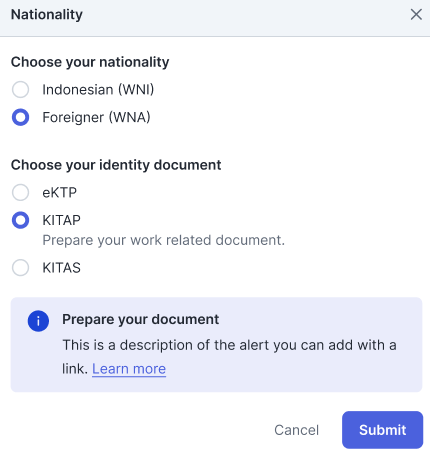Click the Nationality dialog title
Viewport: 430px width, 457px height.
coord(47,15)
